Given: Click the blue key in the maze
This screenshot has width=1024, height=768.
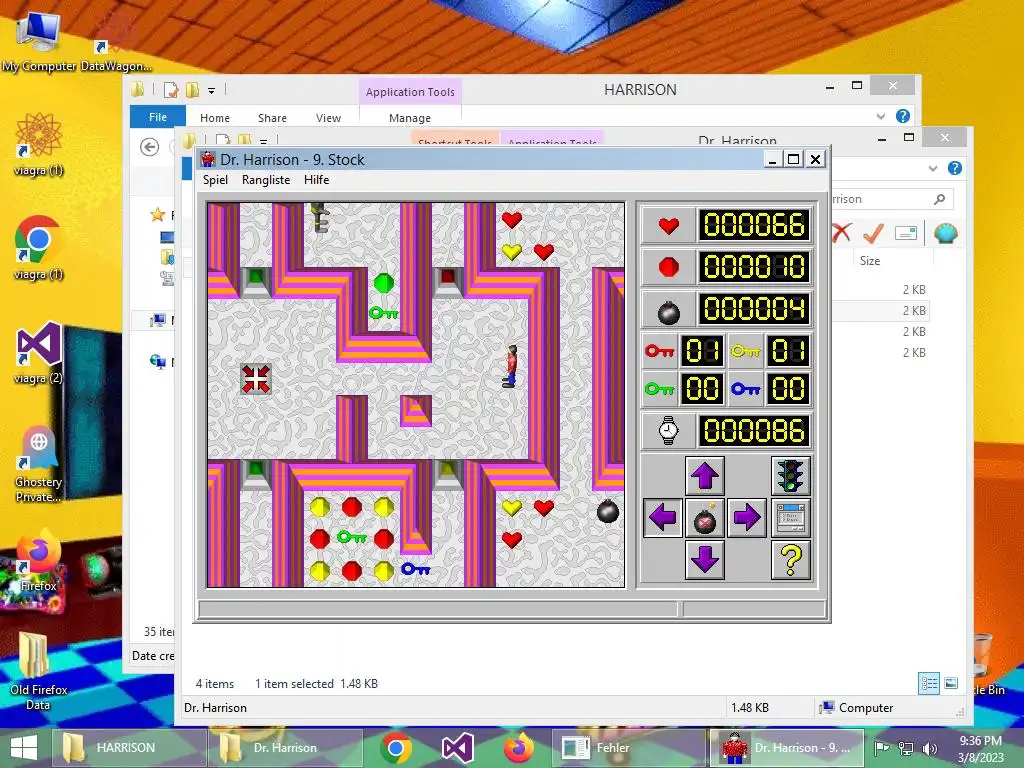Looking at the screenshot, I should click(415, 569).
